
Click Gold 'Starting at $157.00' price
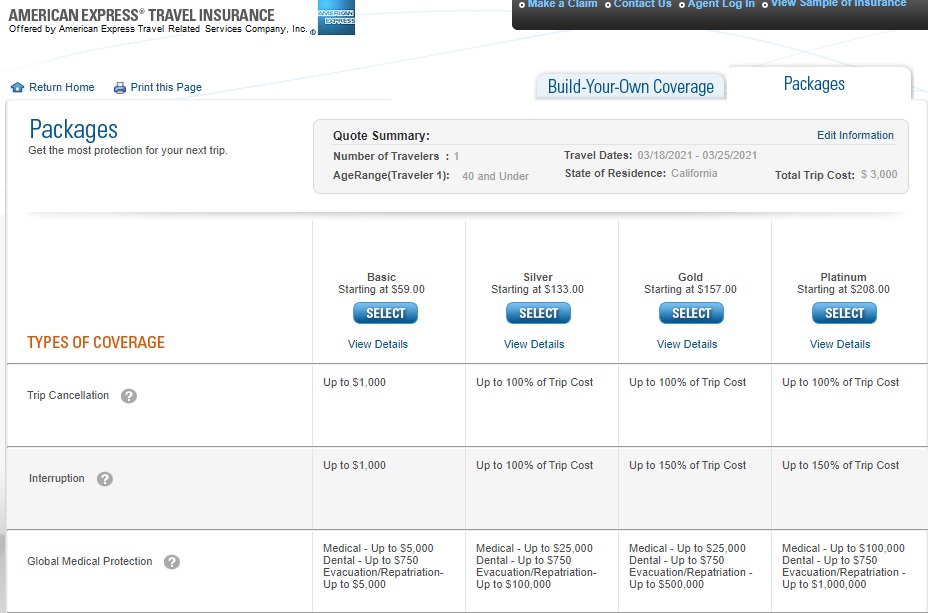tap(690, 289)
